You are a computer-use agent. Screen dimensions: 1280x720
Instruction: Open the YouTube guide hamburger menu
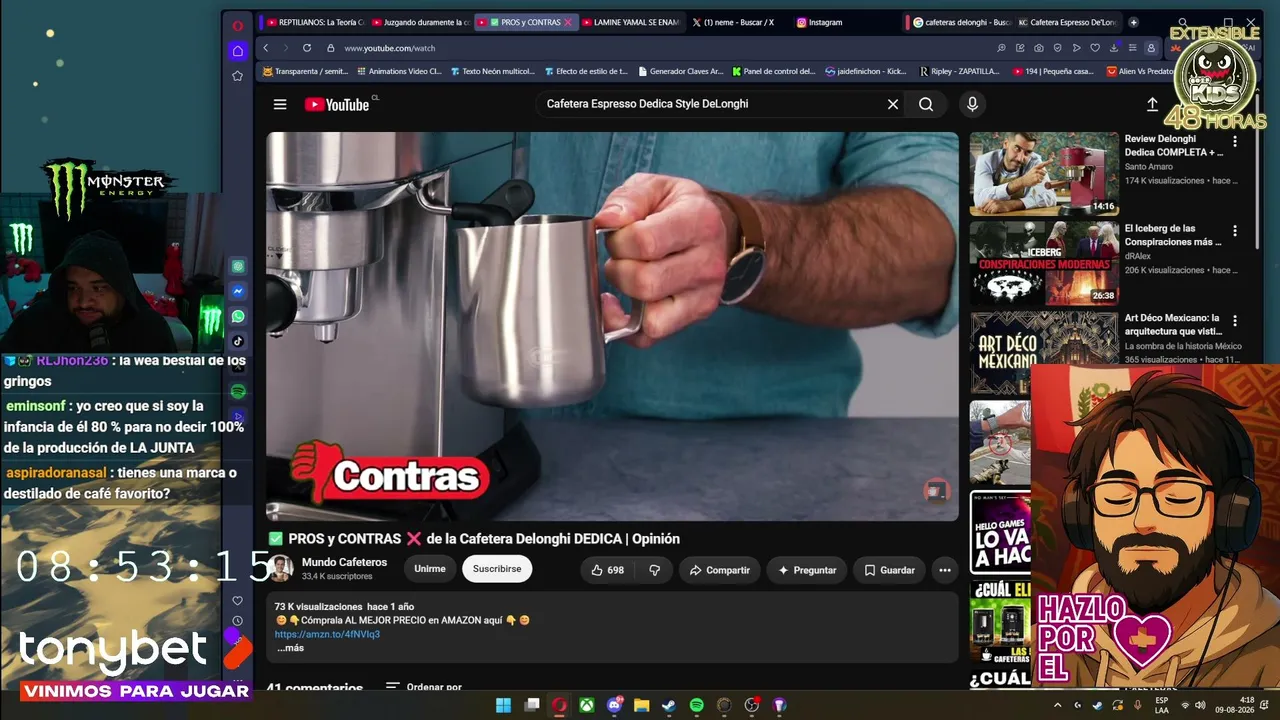tap(280, 104)
